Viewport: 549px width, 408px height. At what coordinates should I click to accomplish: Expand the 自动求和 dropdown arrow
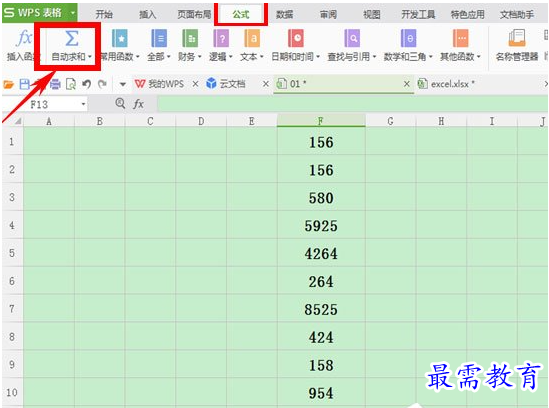90,57
